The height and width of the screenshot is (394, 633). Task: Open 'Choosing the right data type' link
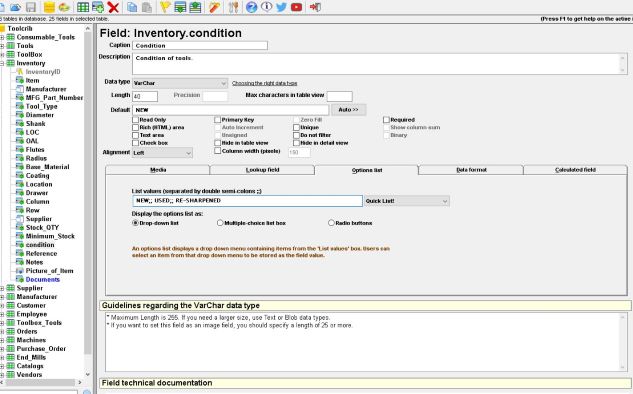[264, 83]
